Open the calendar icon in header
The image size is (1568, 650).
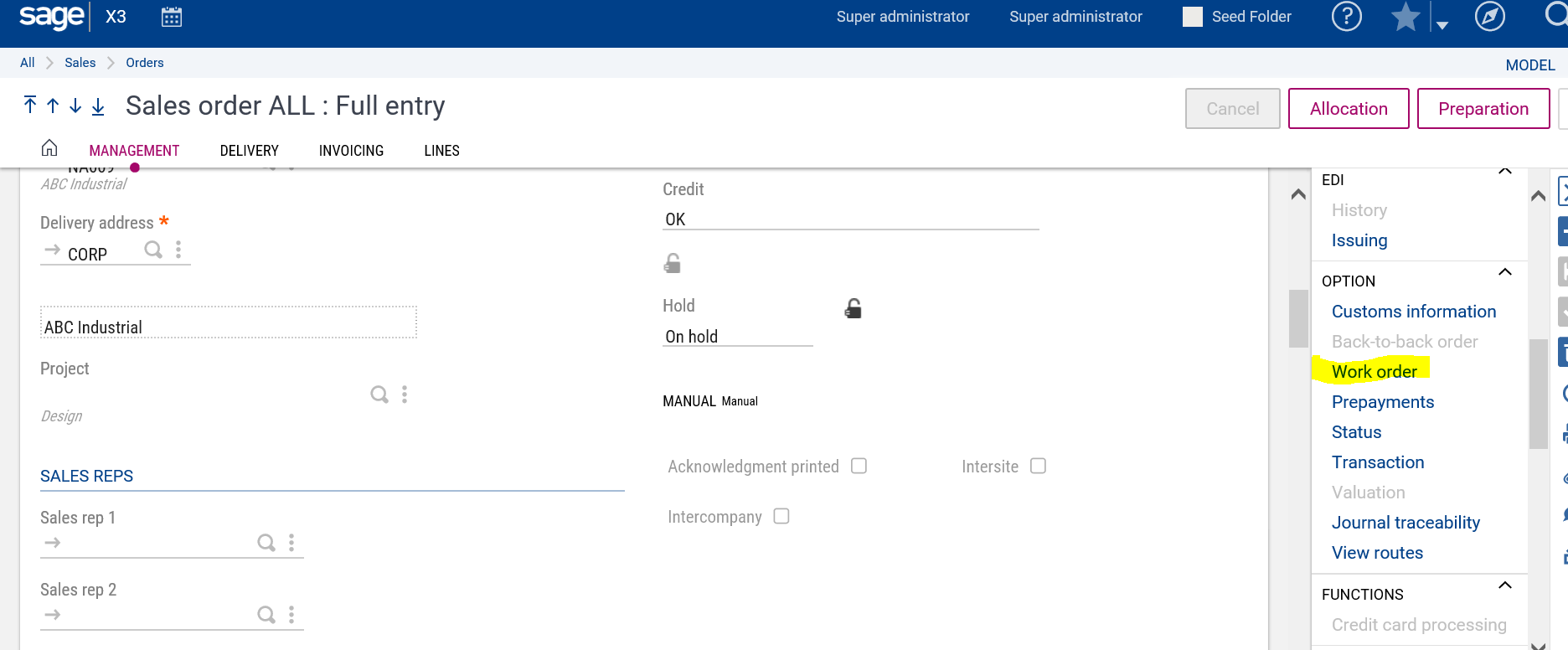click(x=172, y=17)
